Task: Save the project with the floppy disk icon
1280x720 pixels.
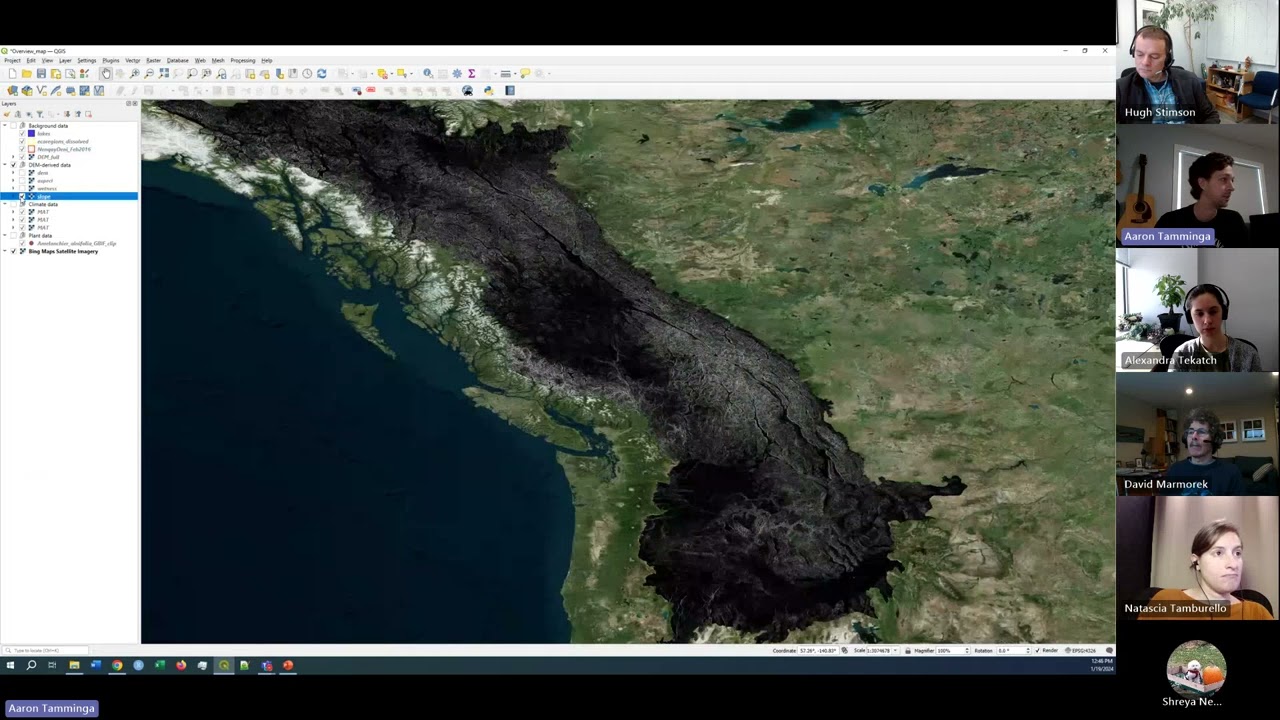Action: click(41, 73)
